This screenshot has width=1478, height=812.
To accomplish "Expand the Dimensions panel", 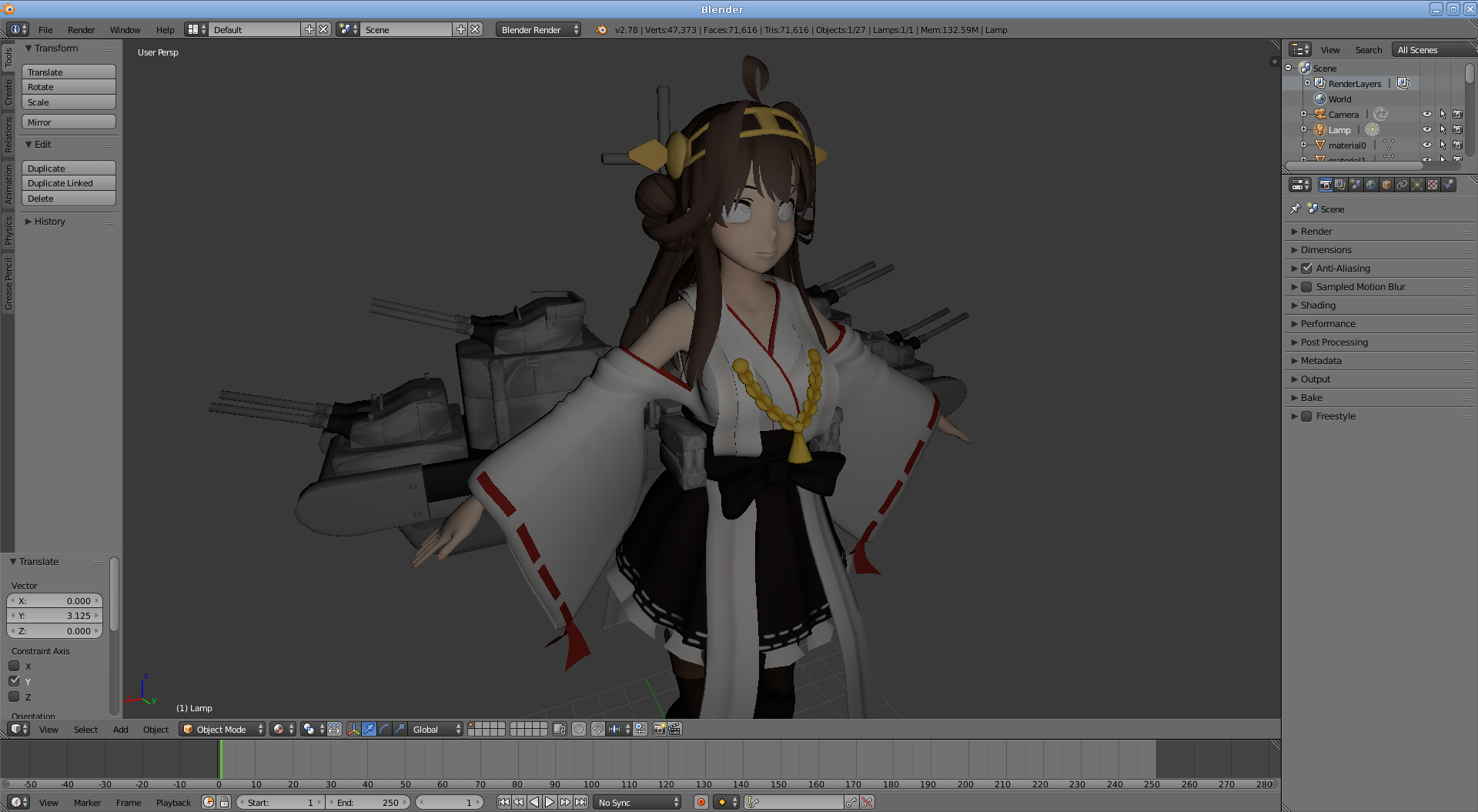I will point(1326,250).
